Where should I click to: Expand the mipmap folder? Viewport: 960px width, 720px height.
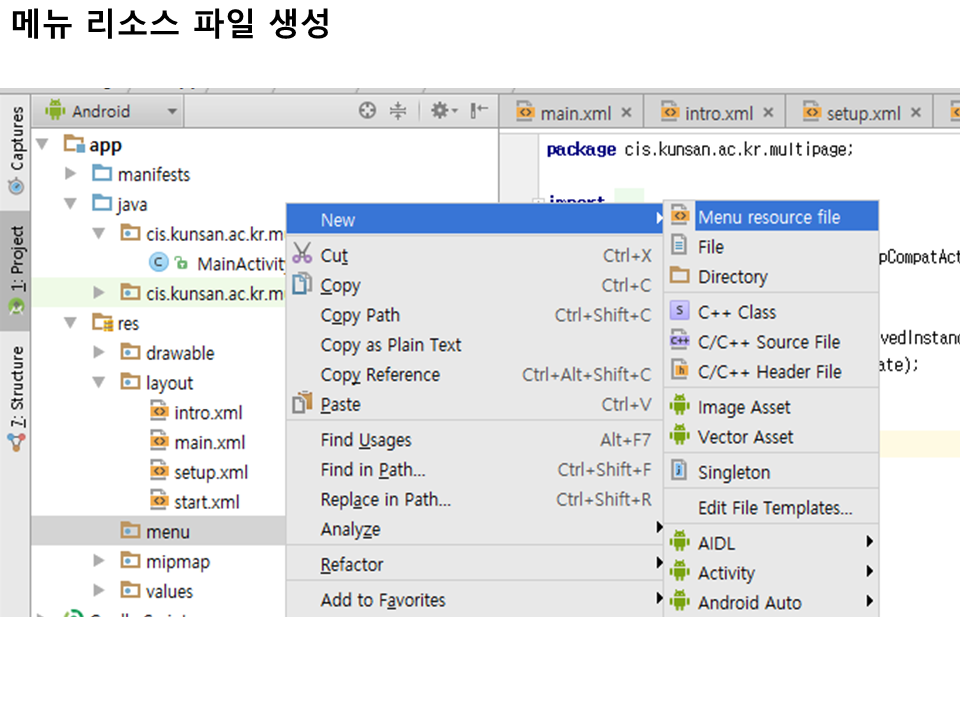(99, 561)
